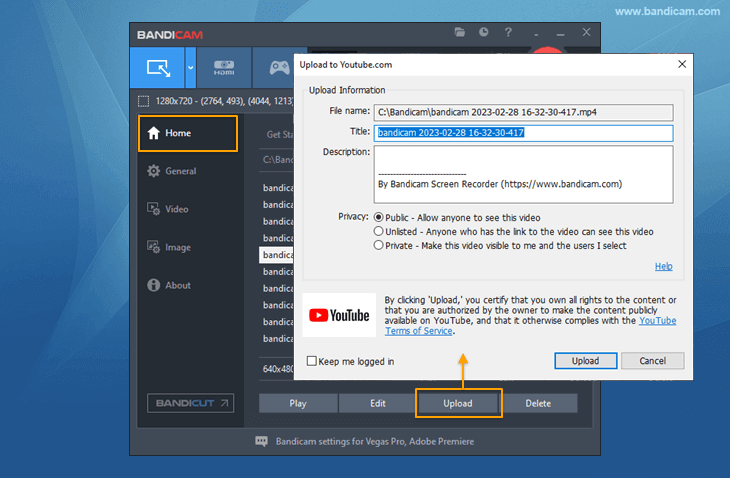This screenshot has width=730, height=478.
Task: Switch to game recording mode gamepad icon
Action: coord(279,68)
